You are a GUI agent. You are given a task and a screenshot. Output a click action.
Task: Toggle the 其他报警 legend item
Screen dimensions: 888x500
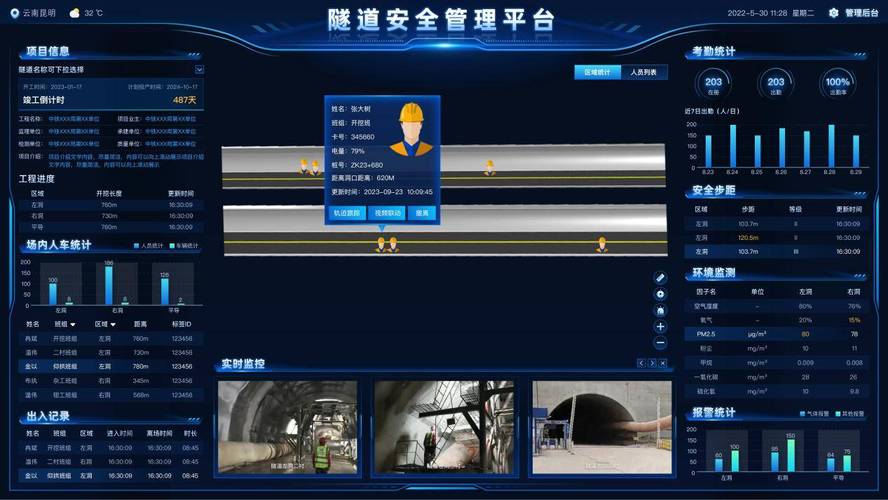coord(849,414)
